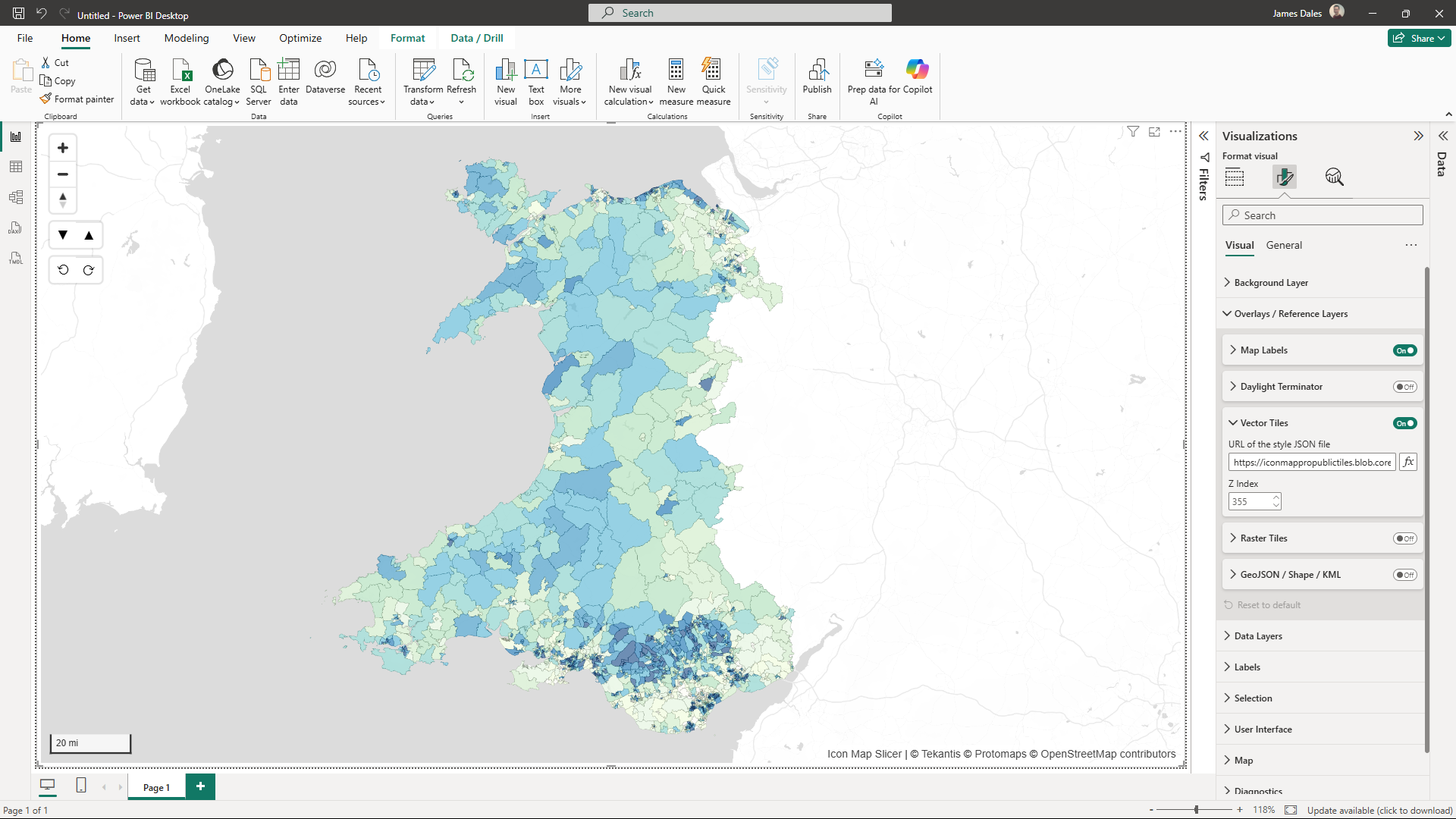Click the Z Index value field
The height and width of the screenshot is (819, 1456).
(1251, 501)
